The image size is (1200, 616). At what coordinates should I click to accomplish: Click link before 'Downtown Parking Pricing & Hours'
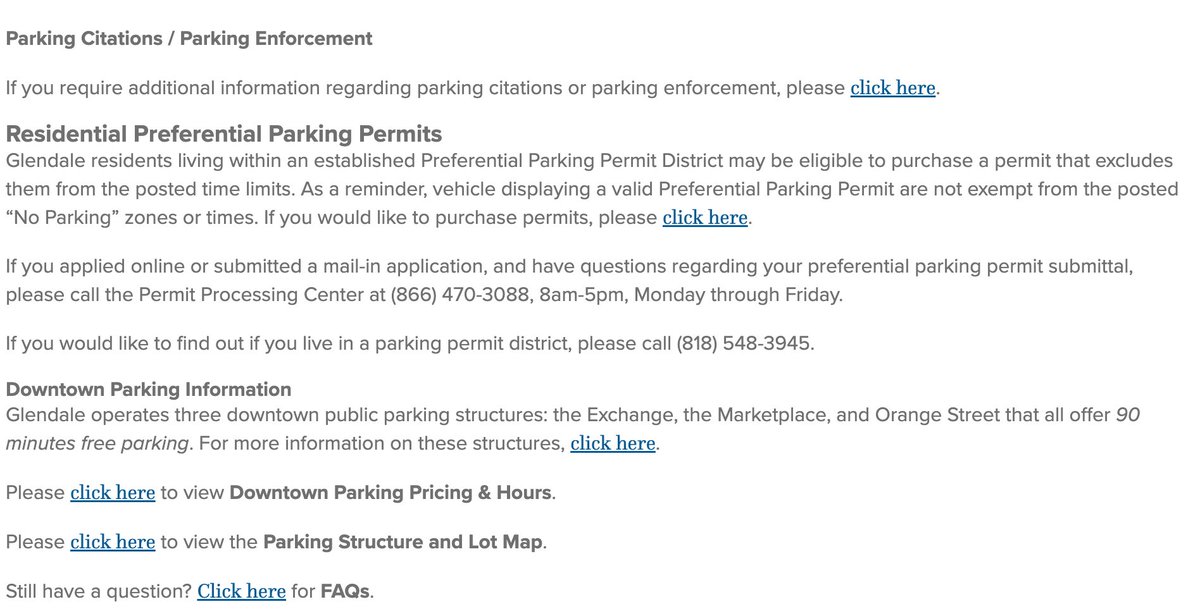pyautogui.click(x=112, y=493)
